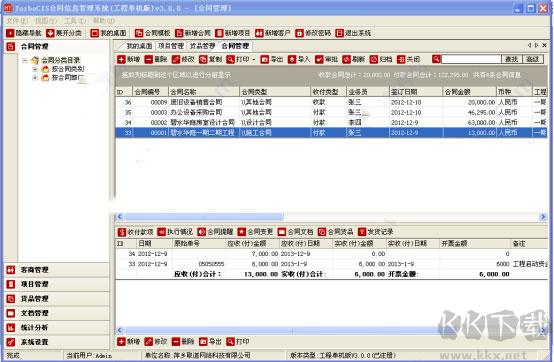Click 关闭 in the contract list toolbar
554x362 pixels.
pos(408,59)
